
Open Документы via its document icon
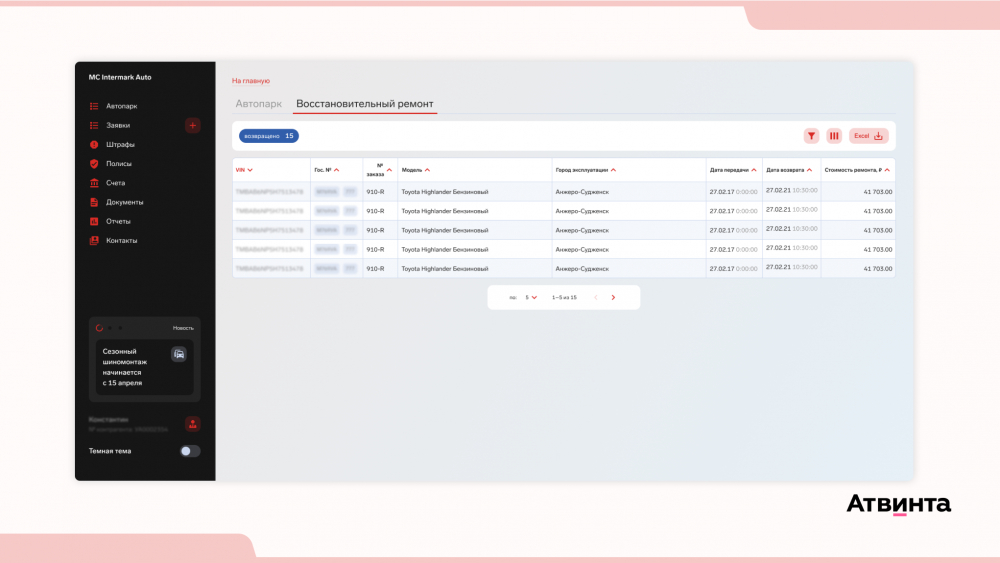click(x=94, y=202)
